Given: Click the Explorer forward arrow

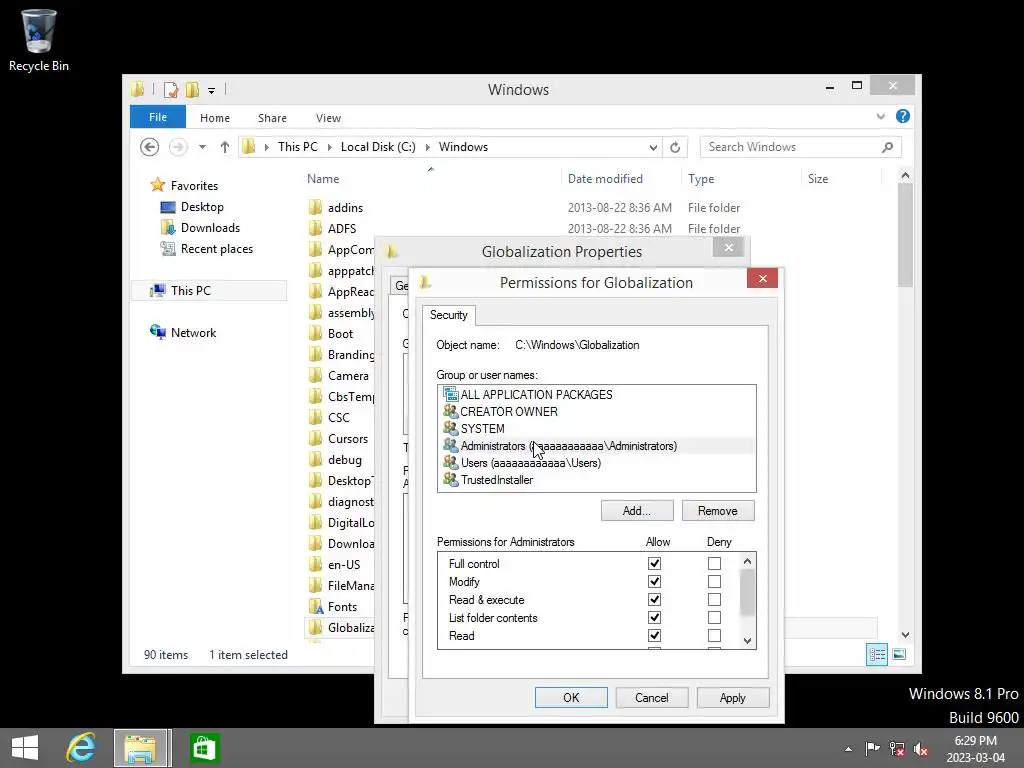Looking at the screenshot, I should [x=178, y=147].
